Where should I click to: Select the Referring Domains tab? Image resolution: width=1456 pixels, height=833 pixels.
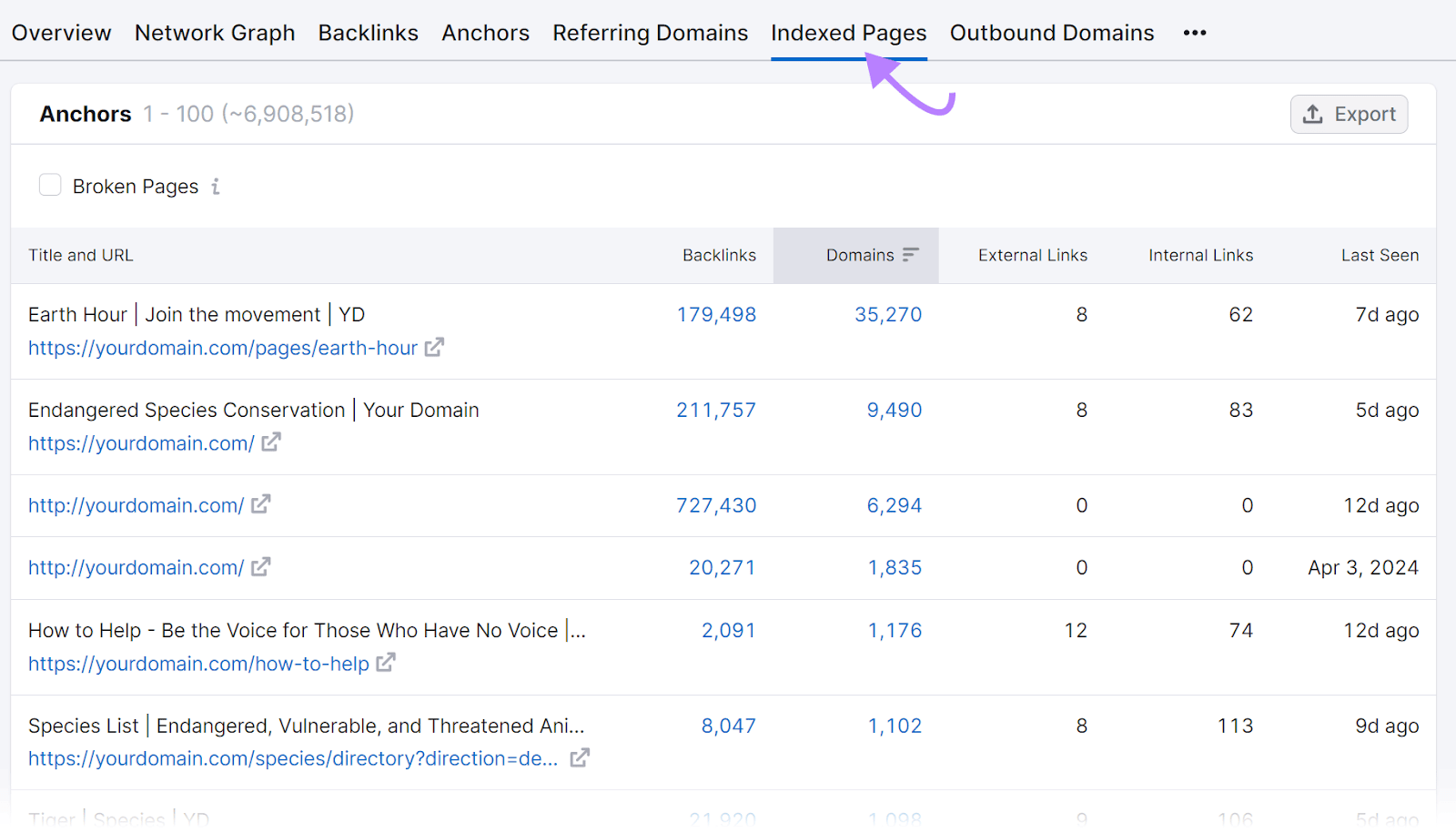(x=650, y=33)
